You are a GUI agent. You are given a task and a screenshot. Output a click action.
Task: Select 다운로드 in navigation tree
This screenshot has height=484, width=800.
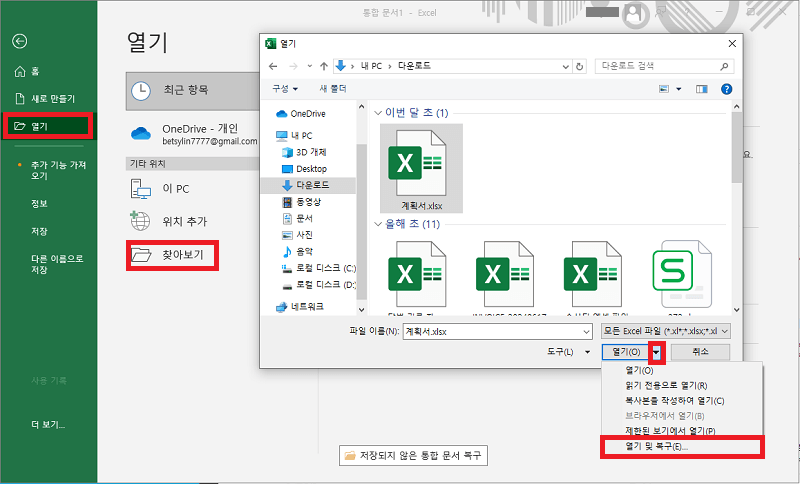[308, 185]
